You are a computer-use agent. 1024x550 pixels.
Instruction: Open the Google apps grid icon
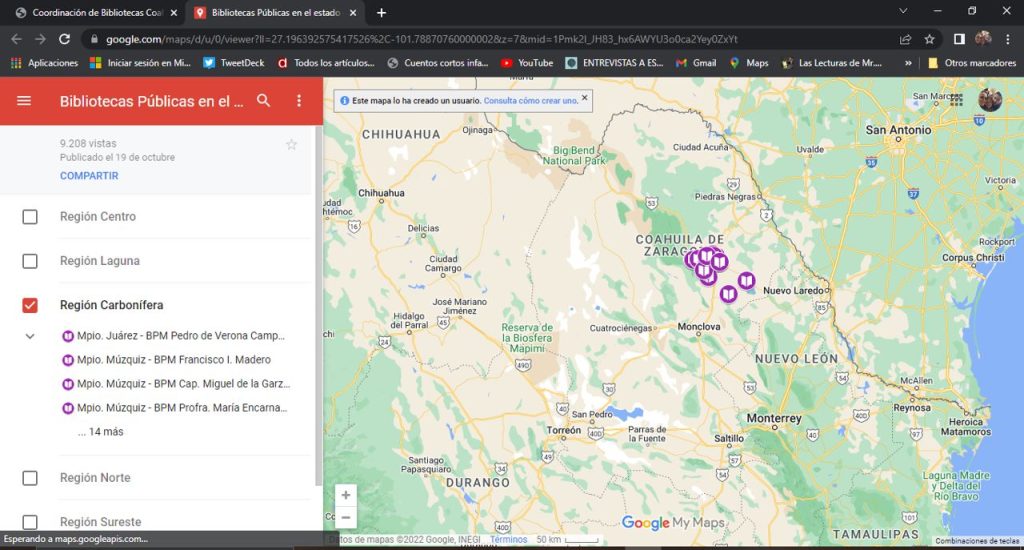[x=957, y=100]
